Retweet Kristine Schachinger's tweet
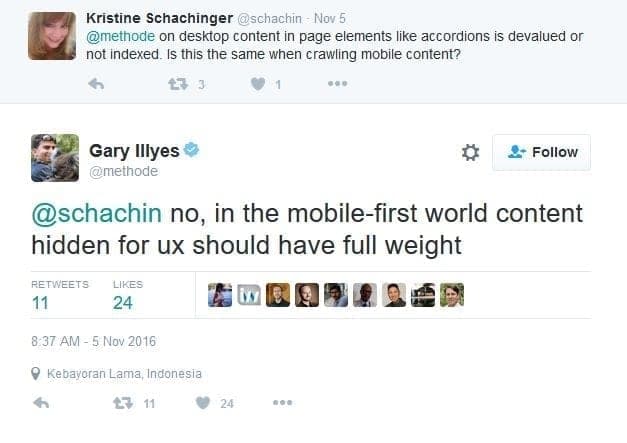 pos(177,84)
